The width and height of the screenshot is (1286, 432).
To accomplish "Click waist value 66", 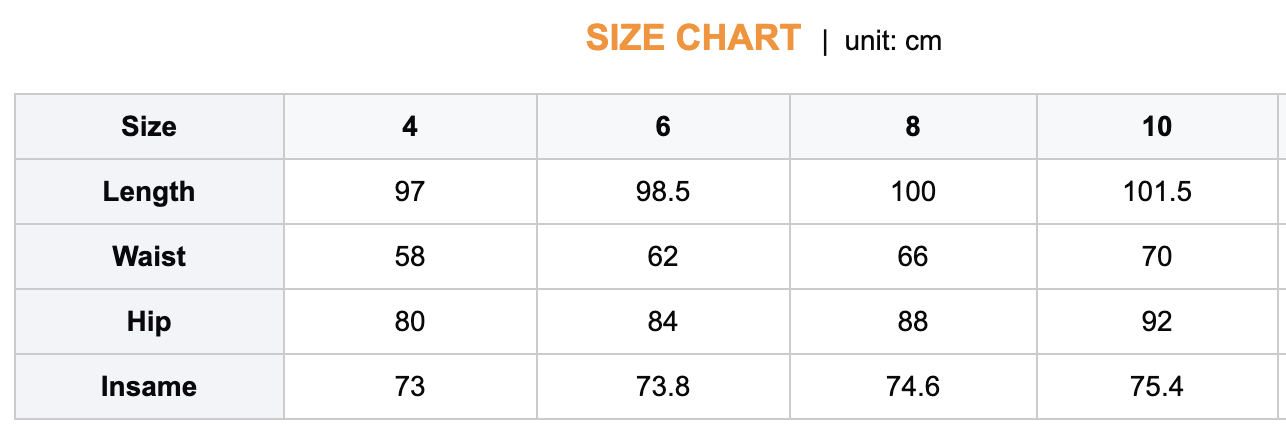I will [x=913, y=257].
